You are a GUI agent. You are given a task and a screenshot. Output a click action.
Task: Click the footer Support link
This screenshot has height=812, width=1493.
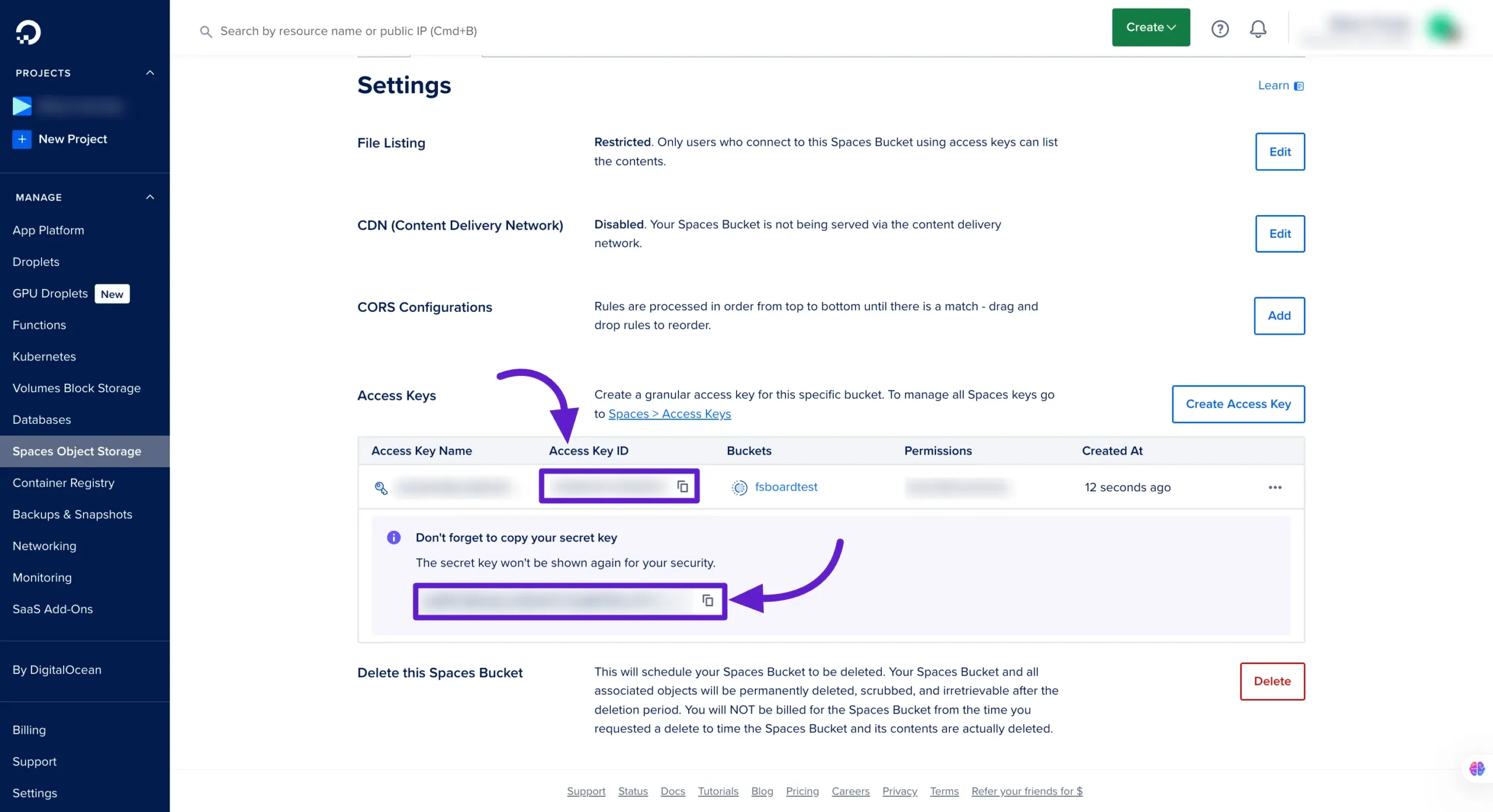586,791
